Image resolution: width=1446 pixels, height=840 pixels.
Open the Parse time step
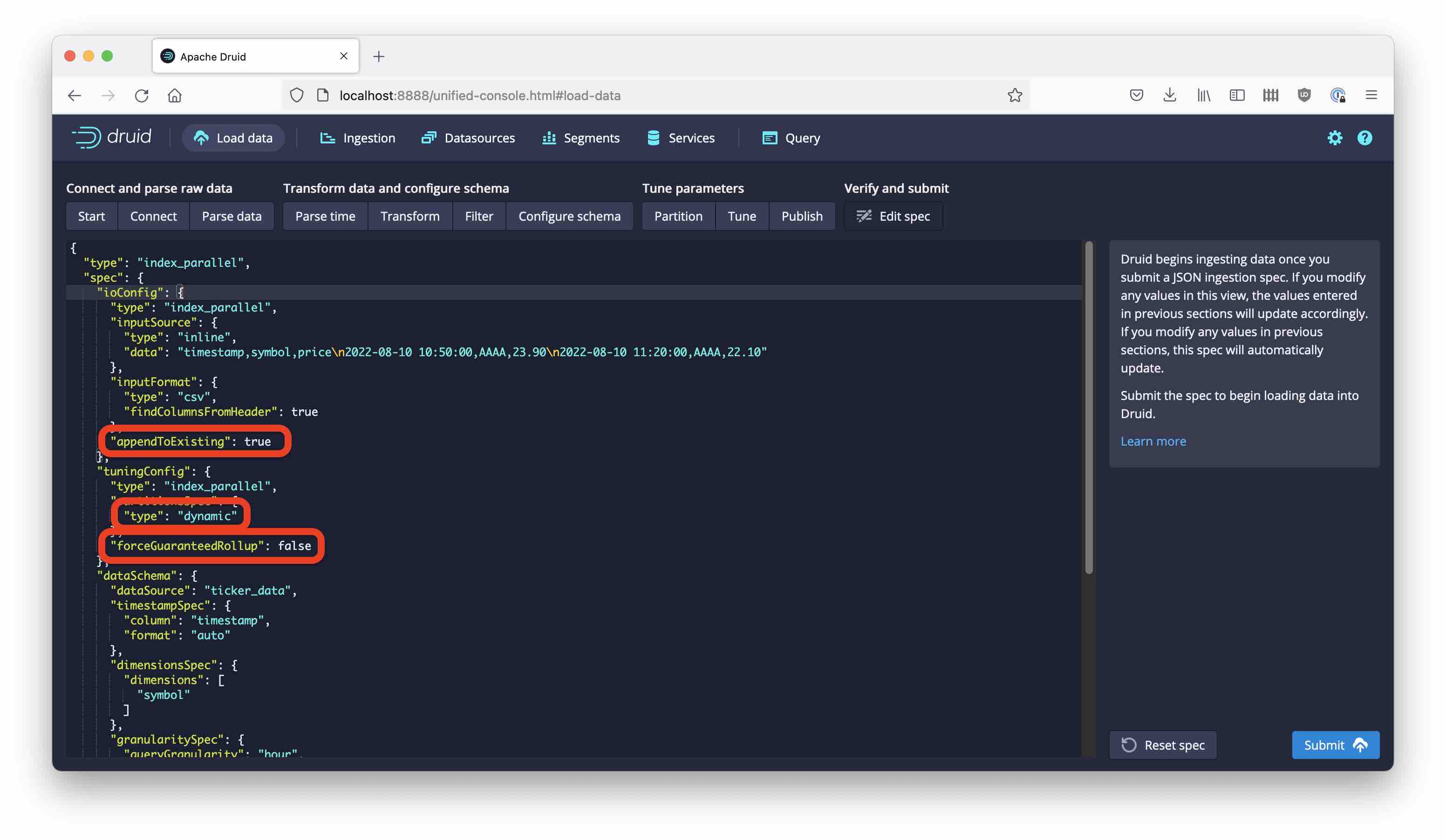(x=325, y=216)
